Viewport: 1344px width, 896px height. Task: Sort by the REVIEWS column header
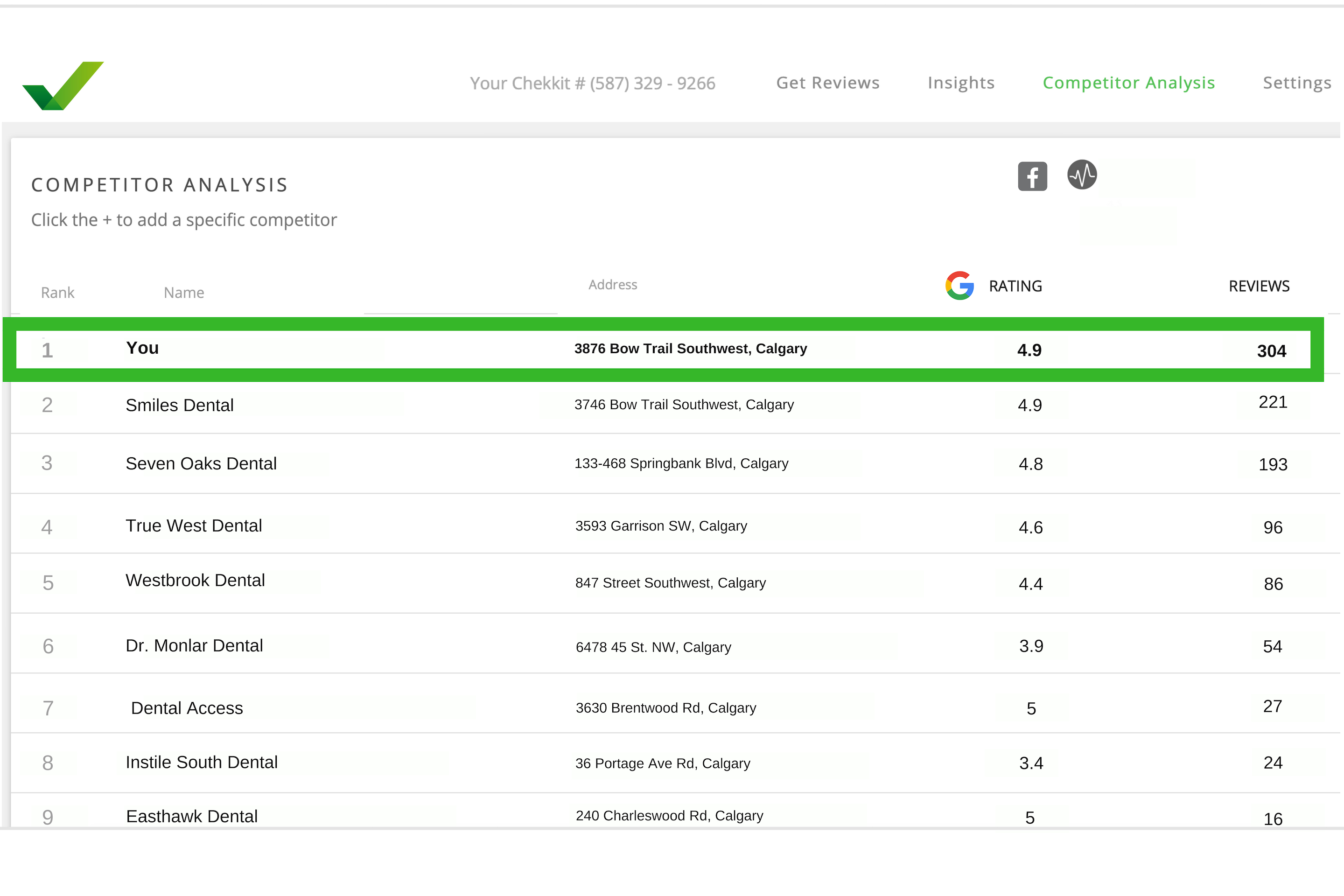(x=1259, y=286)
